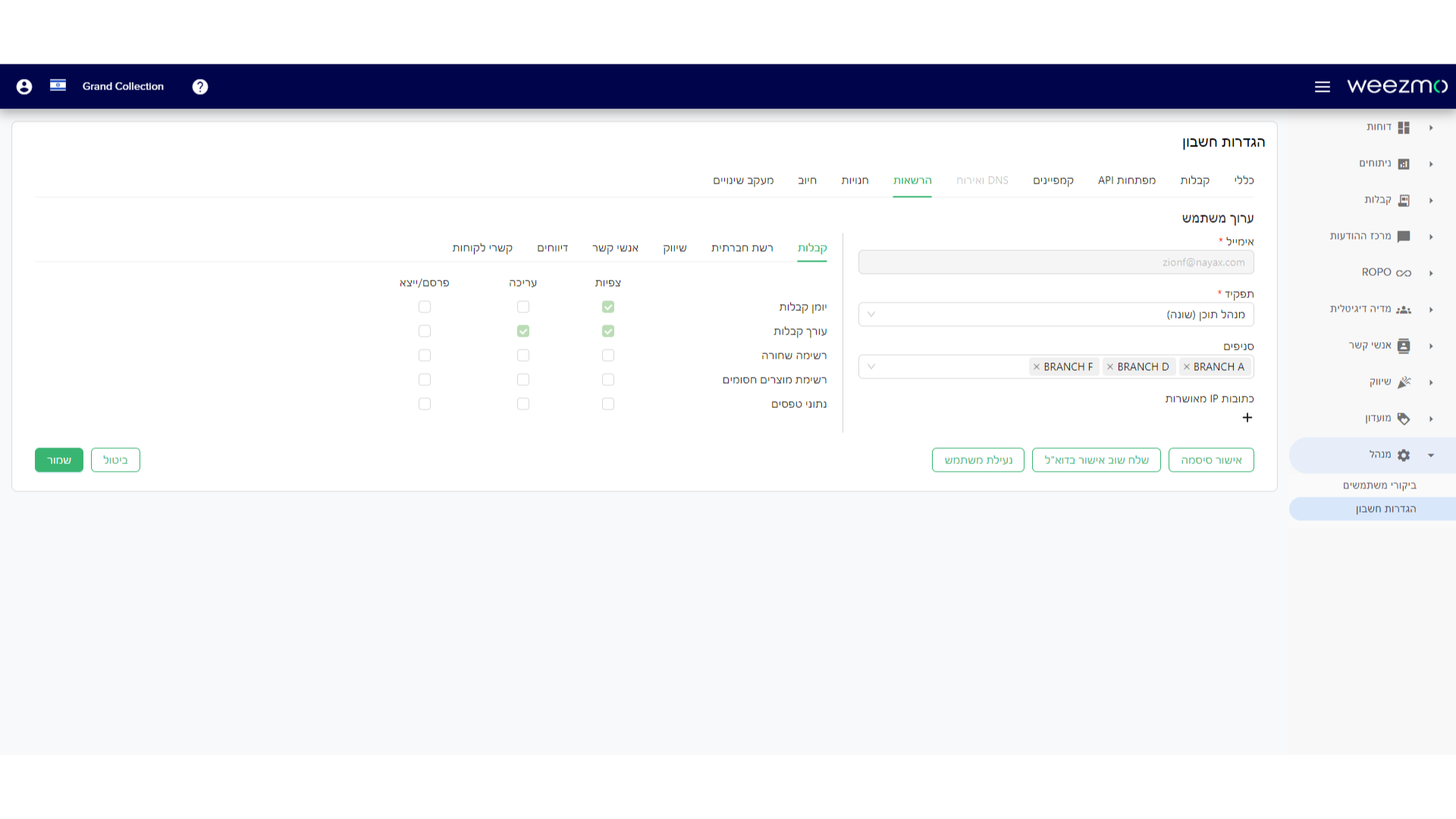Expand the קבלות sidebar arrow
This screenshot has width=1456, height=819.
(x=1431, y=200)
